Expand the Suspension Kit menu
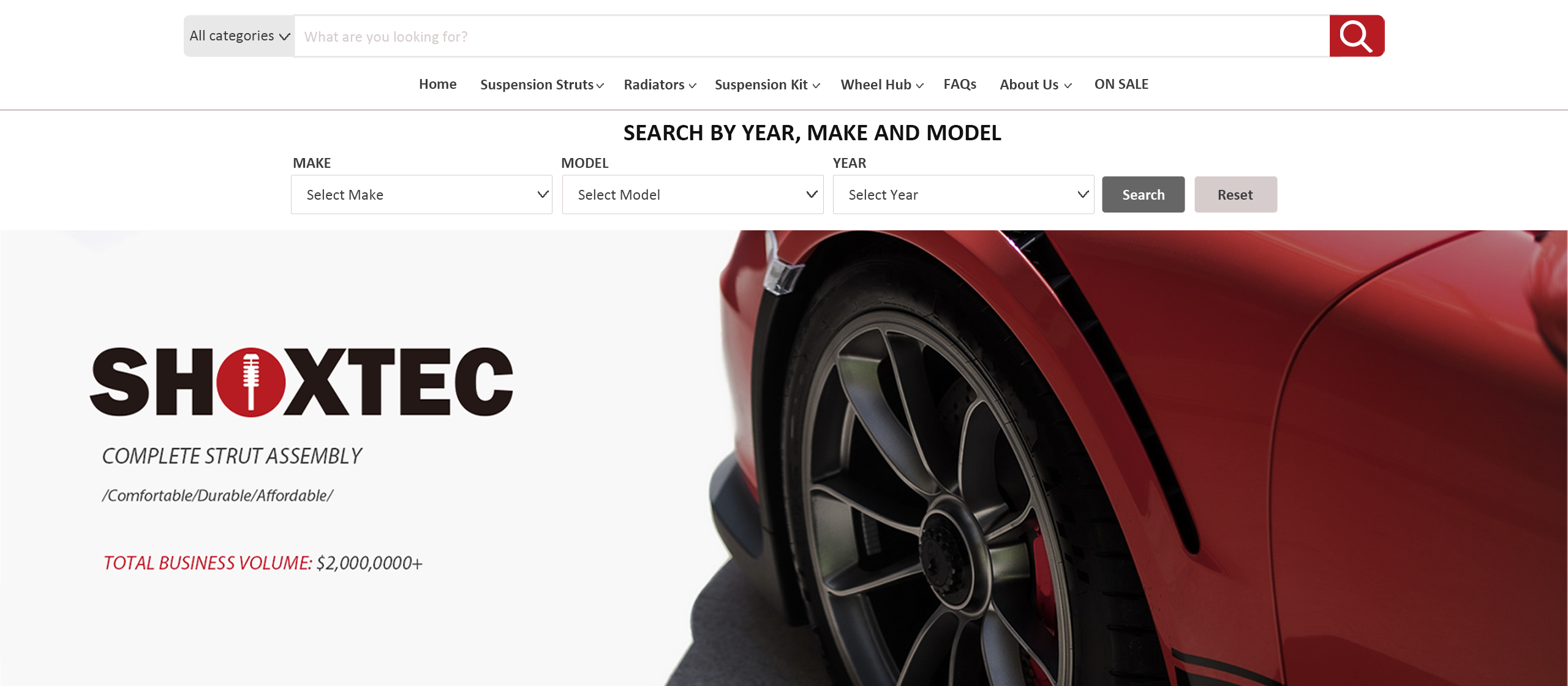 tap(767, 85)
